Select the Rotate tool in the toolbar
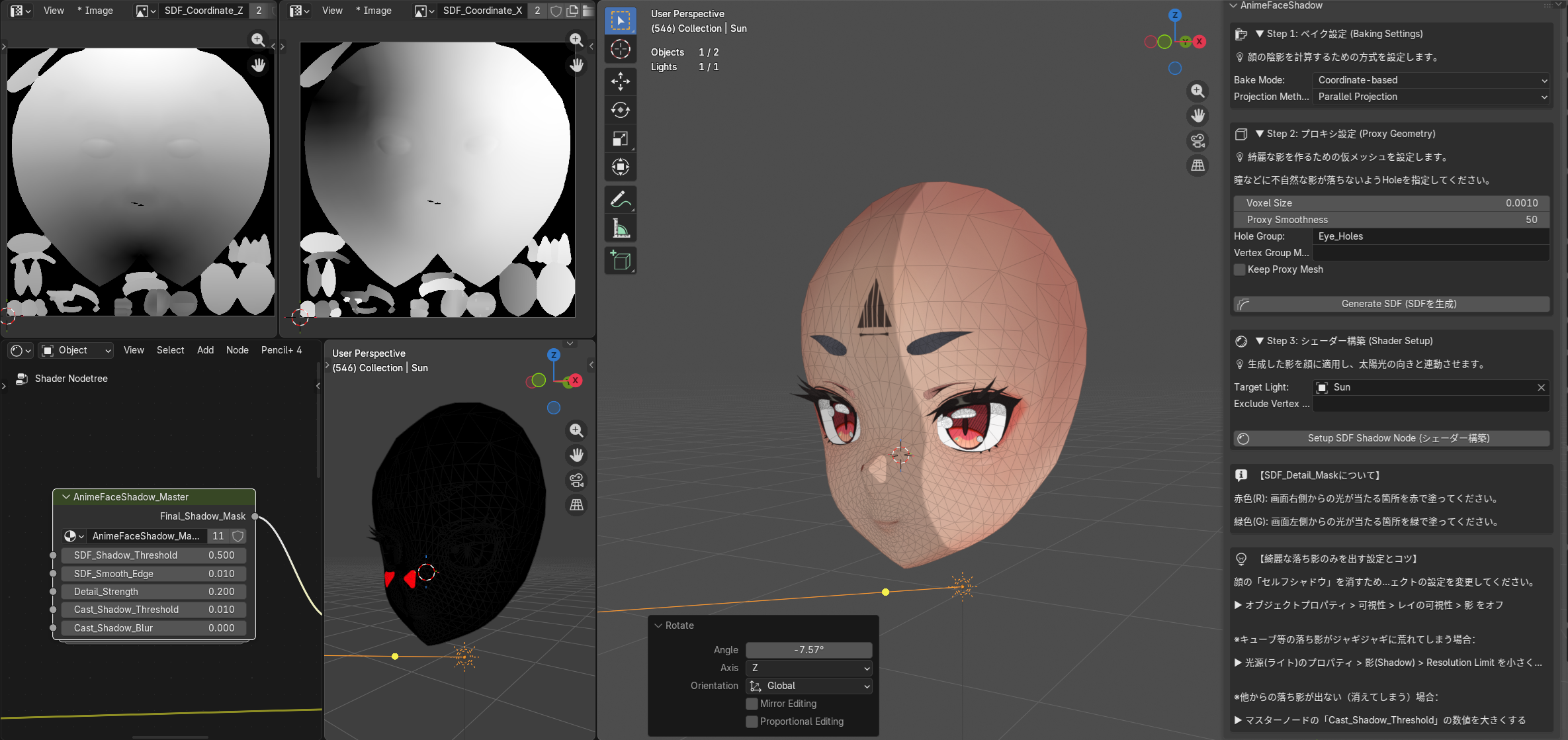This screenshot has height=740, width=1568. (620, 110)
